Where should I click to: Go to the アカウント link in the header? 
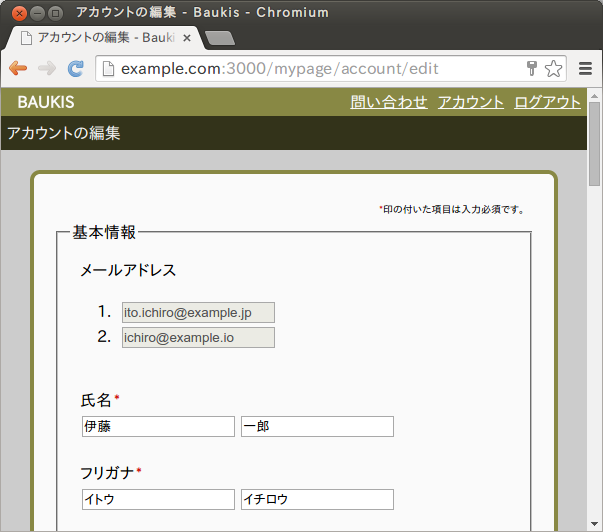tap(471, 102)
